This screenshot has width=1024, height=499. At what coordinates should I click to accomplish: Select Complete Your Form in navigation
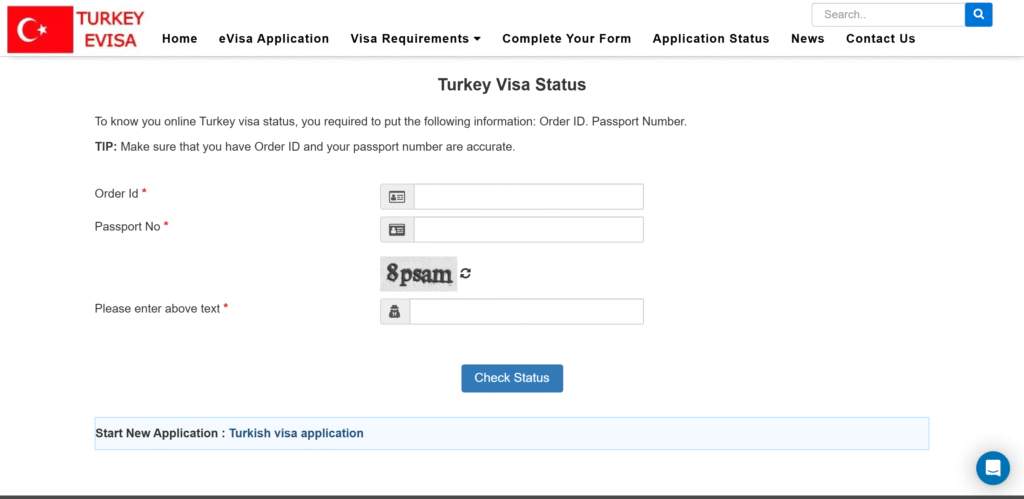tap(566, 39)
